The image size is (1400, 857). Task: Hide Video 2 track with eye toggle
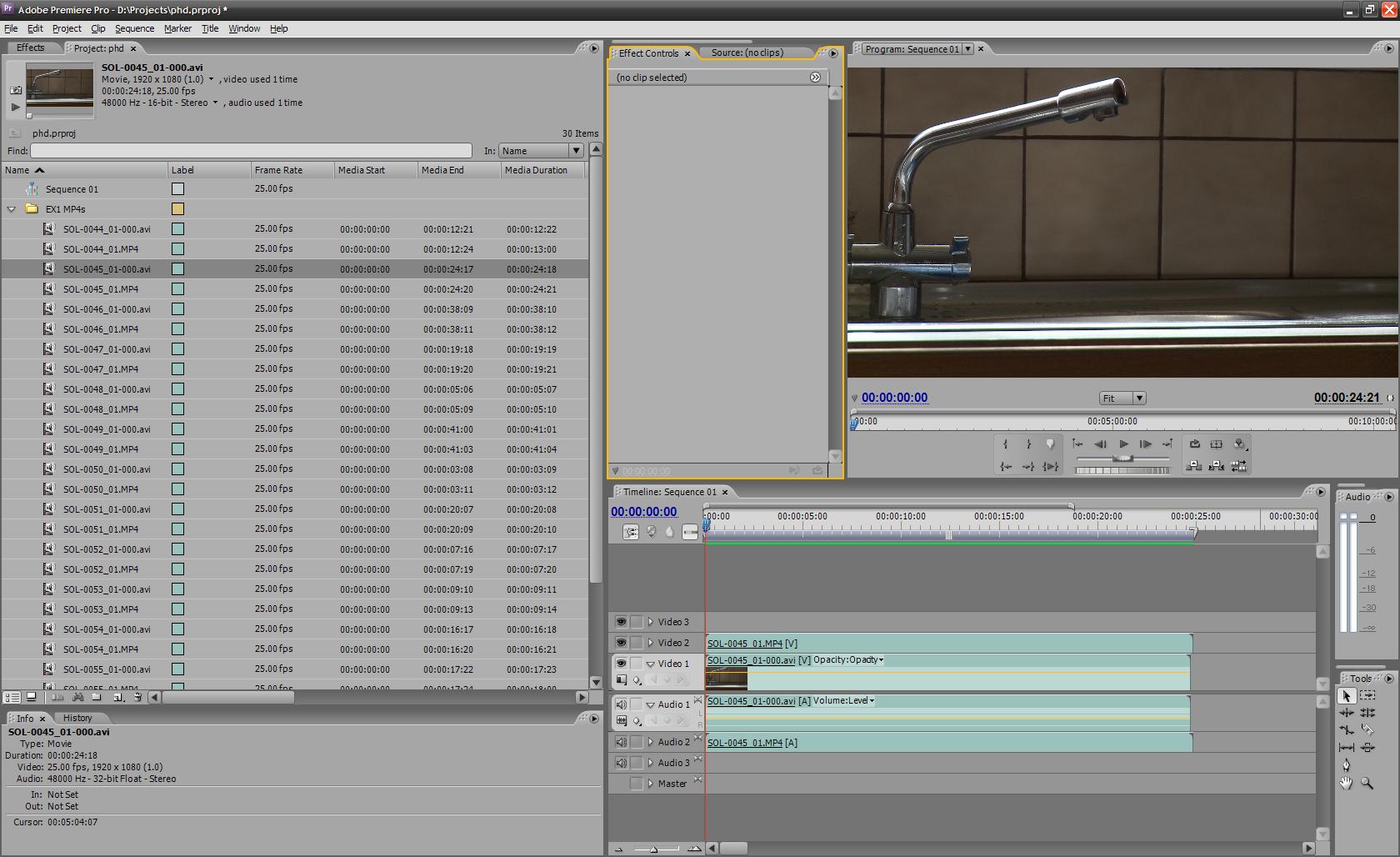coord(621,643)
